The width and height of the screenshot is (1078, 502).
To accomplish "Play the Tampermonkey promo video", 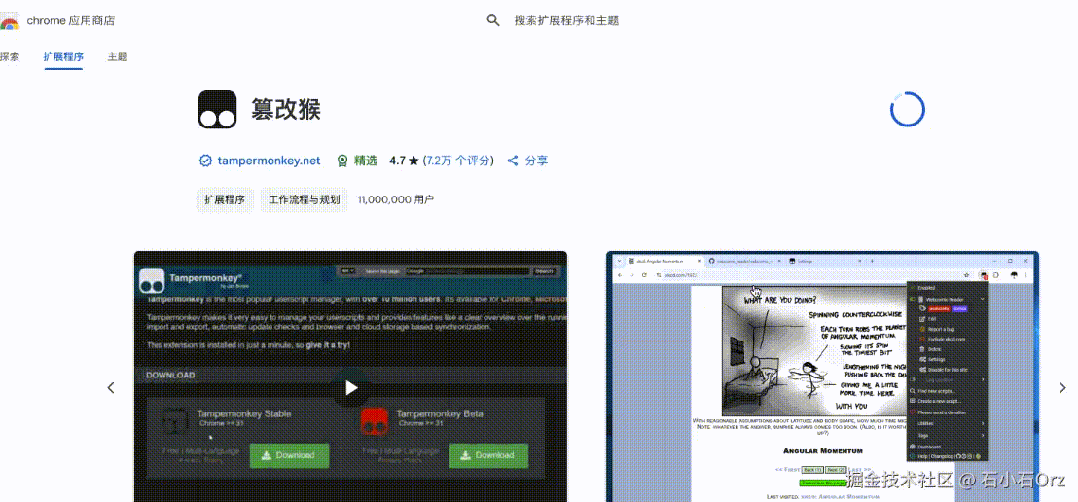I will 351,388.
